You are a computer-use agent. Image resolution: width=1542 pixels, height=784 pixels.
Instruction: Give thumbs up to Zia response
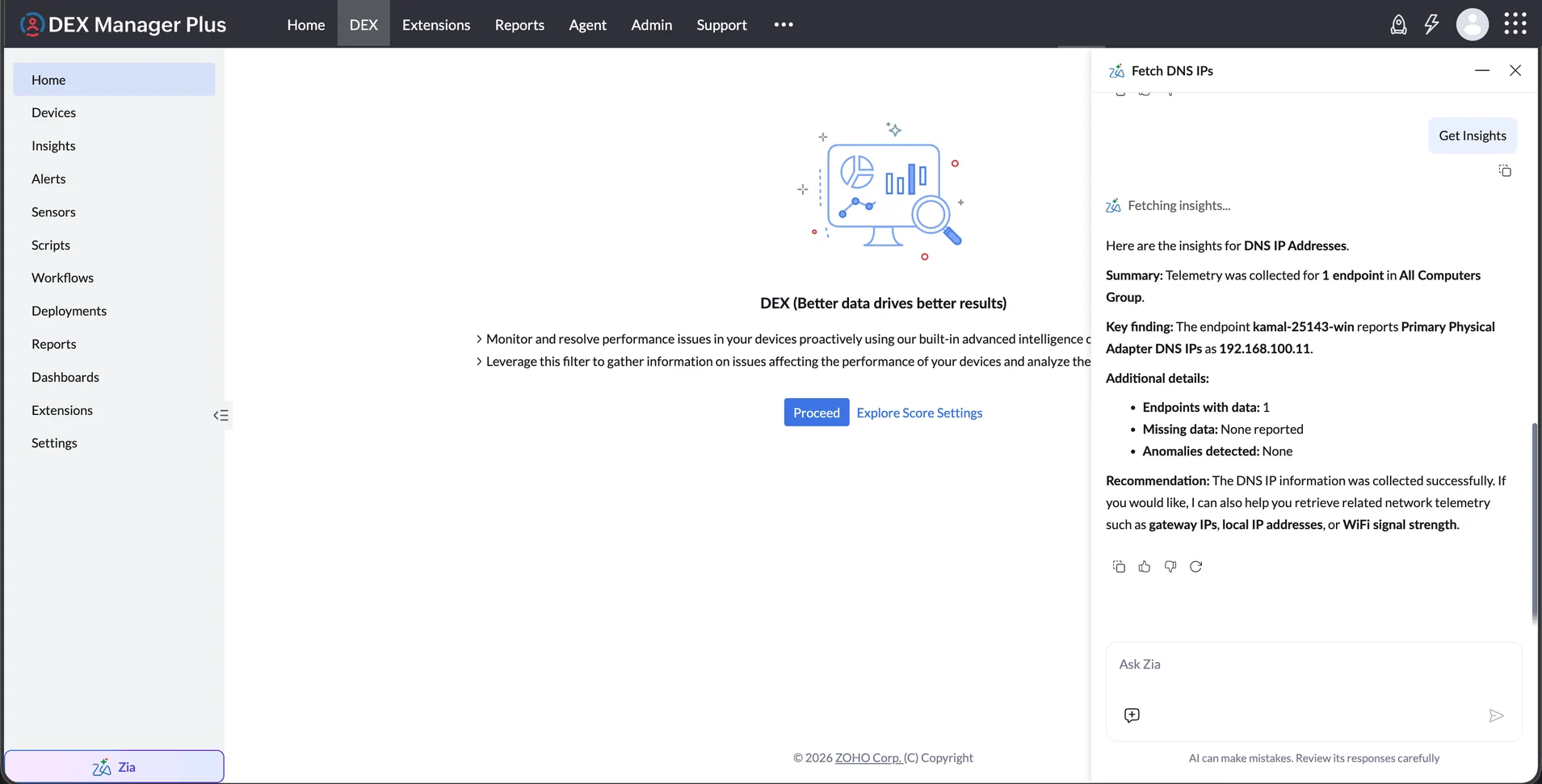pyautogui.click(x=1145, y=567)
